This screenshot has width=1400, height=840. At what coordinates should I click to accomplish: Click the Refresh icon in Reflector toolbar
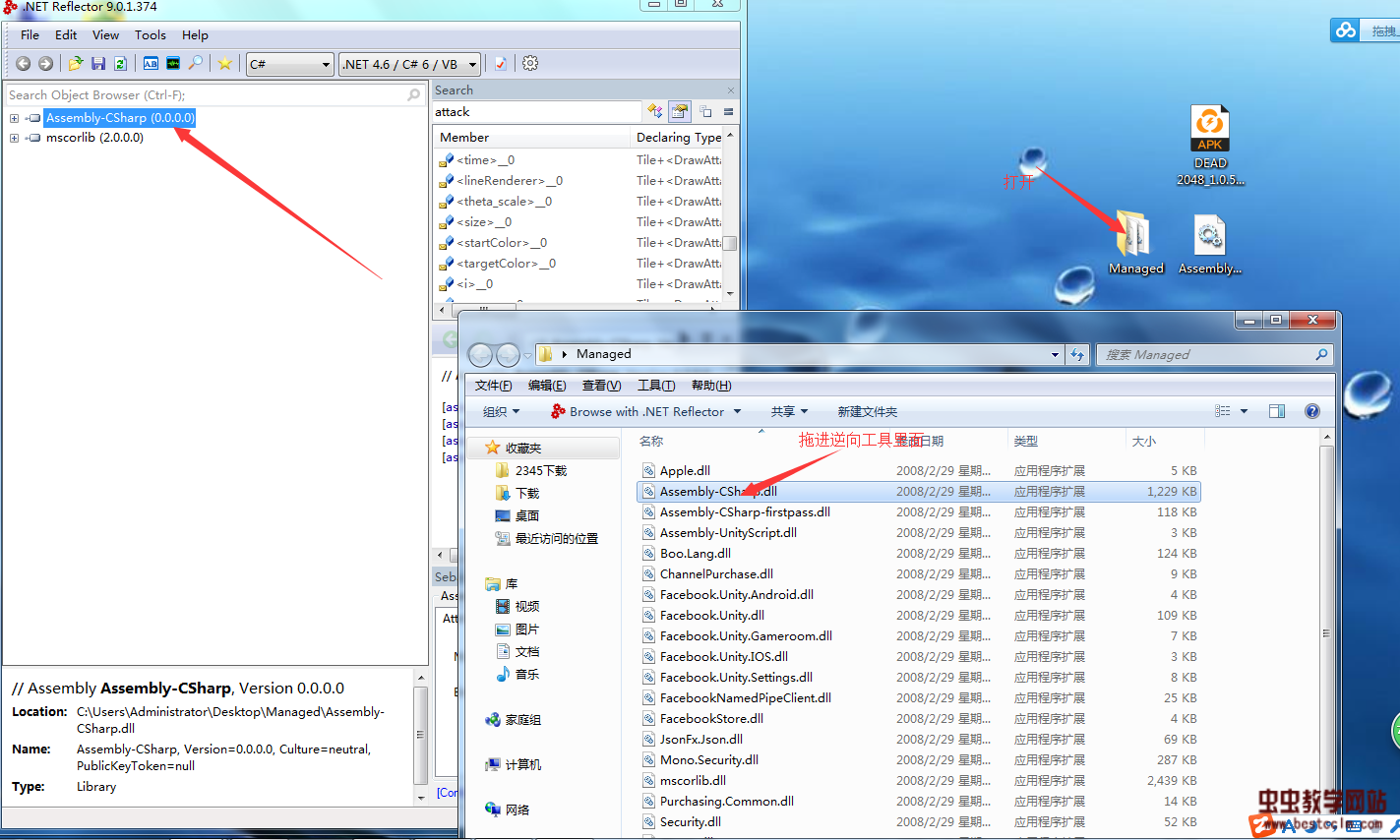tap(120, 64)
